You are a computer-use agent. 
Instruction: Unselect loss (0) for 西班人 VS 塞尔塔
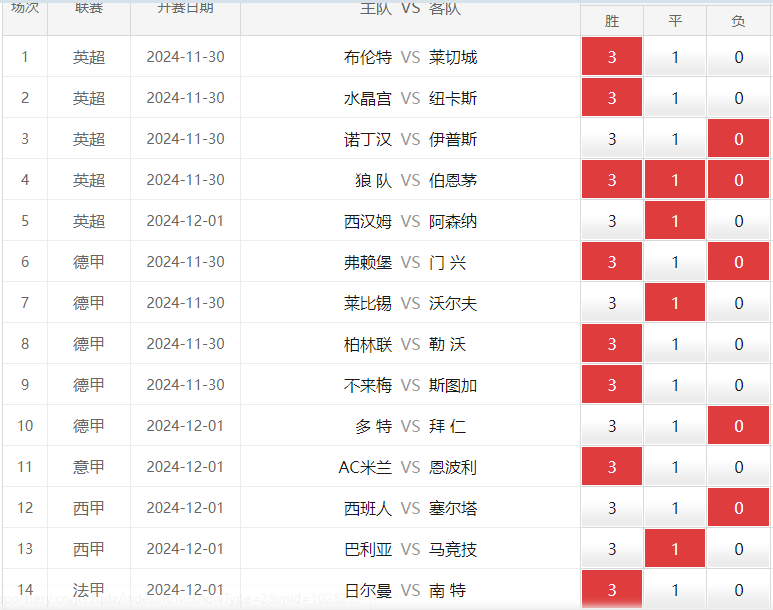point(738,506)
